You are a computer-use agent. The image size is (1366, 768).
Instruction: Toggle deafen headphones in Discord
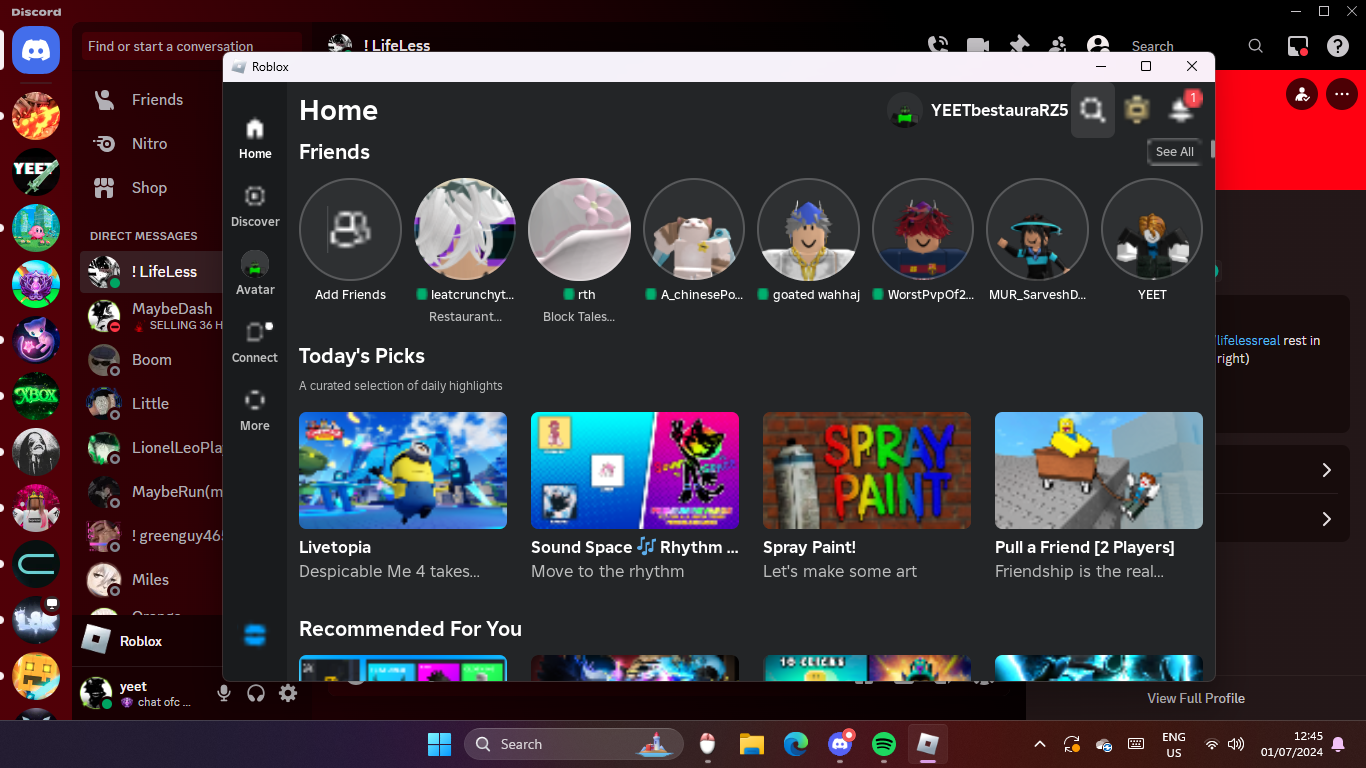[256, 693]
